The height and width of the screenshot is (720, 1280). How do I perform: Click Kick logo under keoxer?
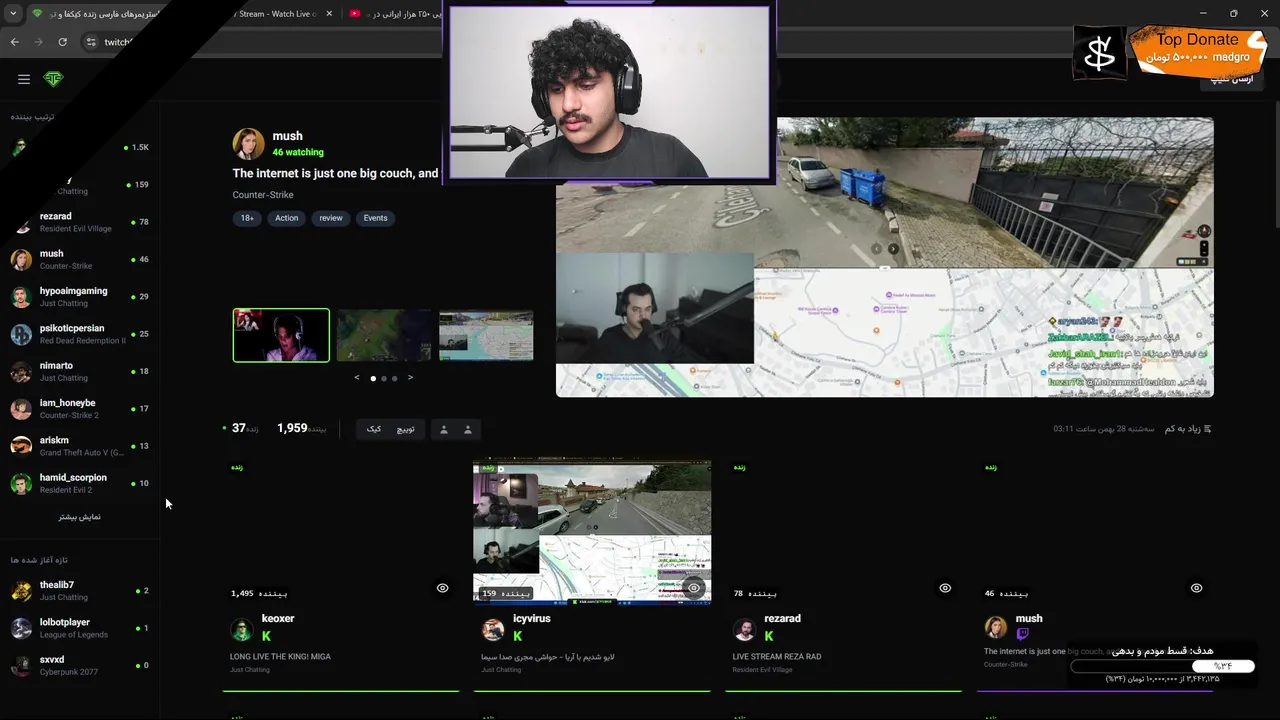click(266, 636)
